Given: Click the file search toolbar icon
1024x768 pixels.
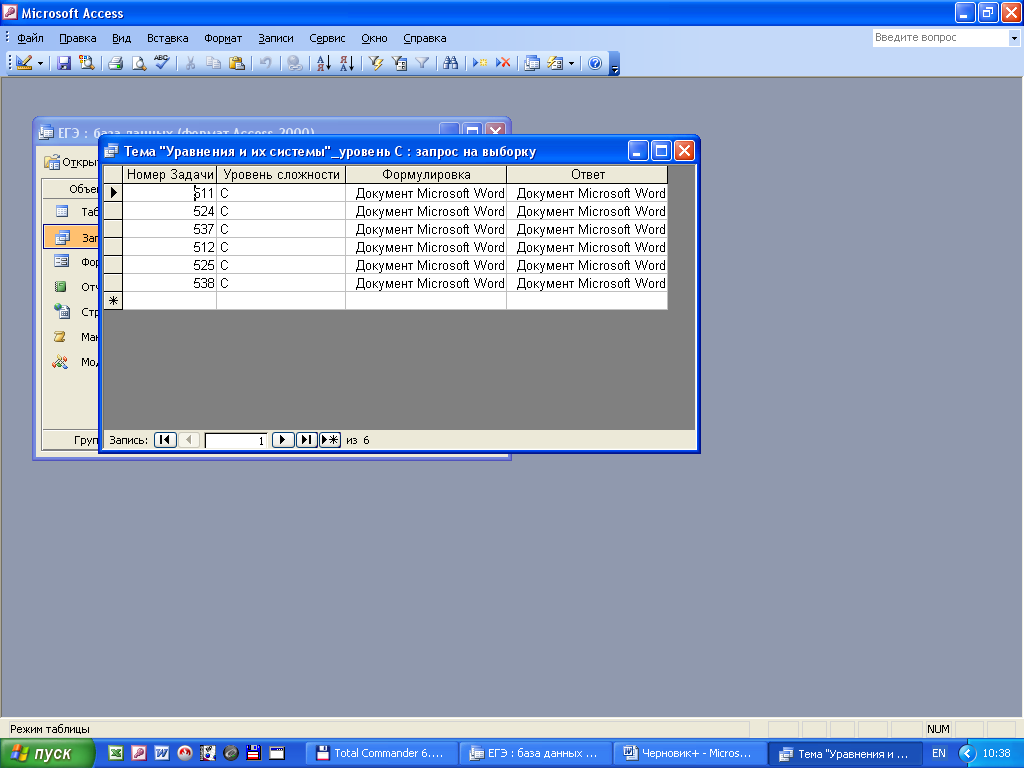Looking at the screenshot, I should pyautogui.click(x=86, y=63).
